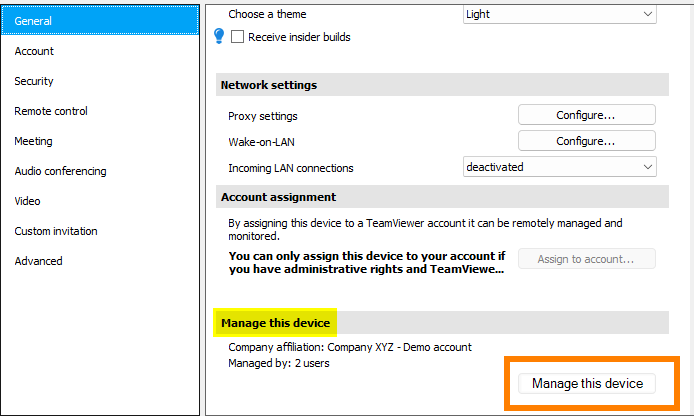This screenshot has width=694, height=416.
Task: Configure the Proxy settings
Action: [x=586, y=115]
